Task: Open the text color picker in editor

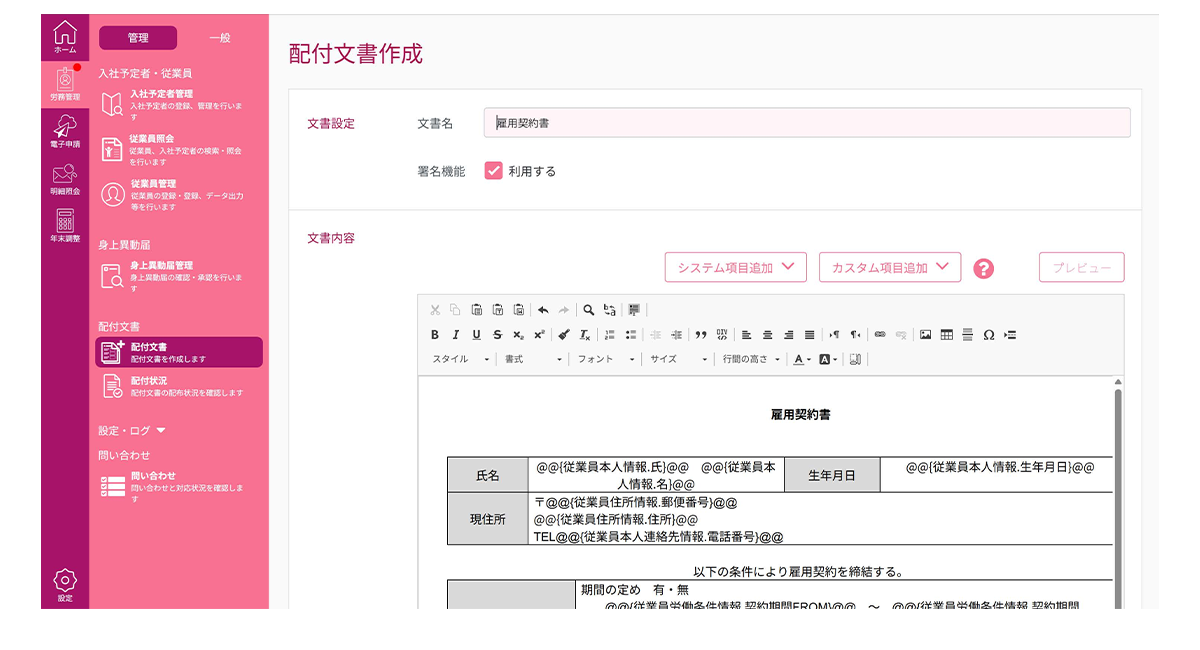Action: (x=802, y=359)
